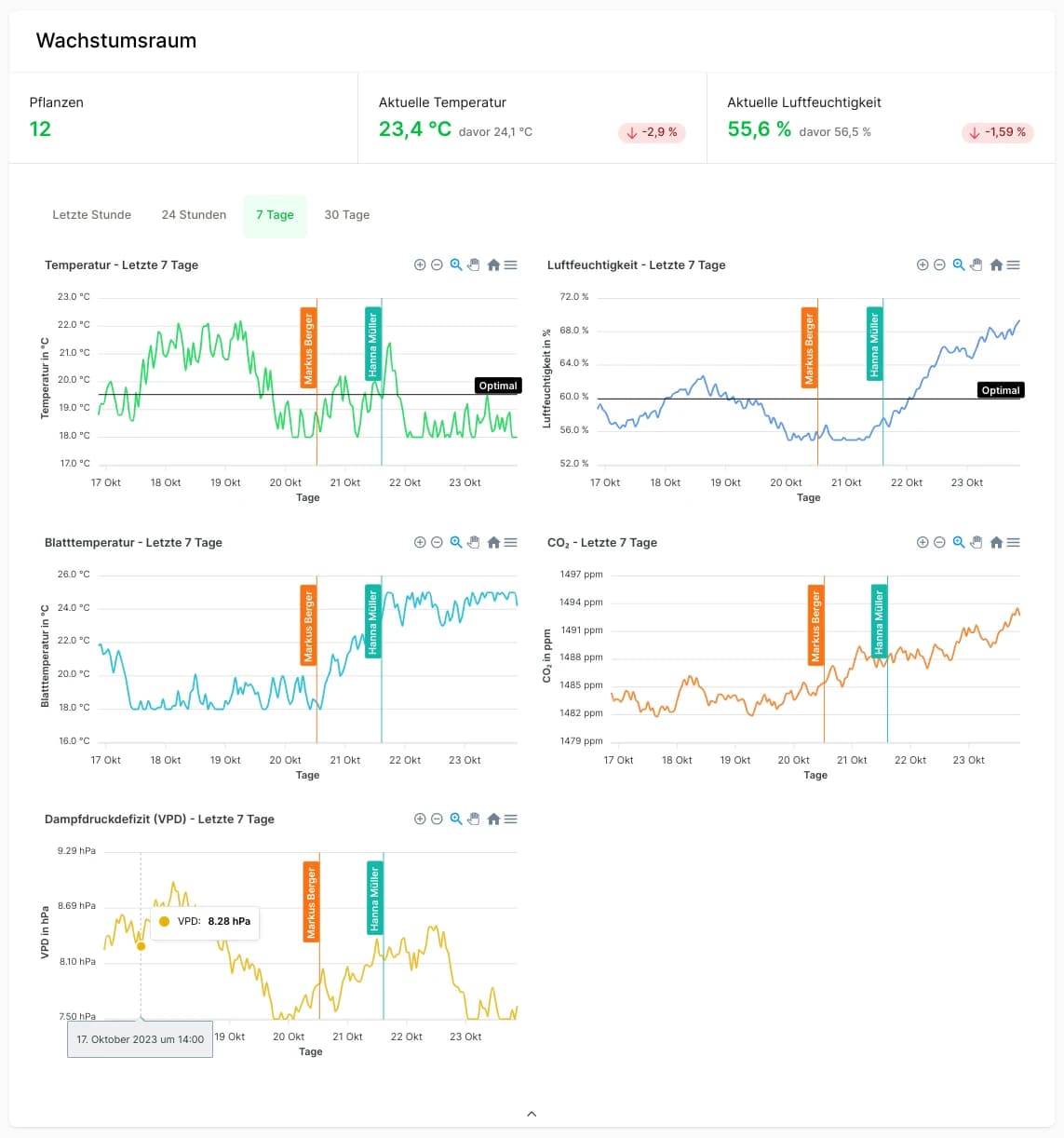Open the hamburger menu of Temperatur chart
The image size is (1064, 1138).
coord(511,265)
